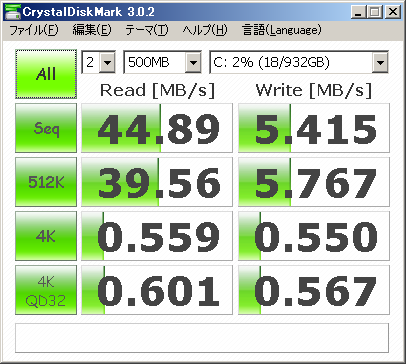
Task: Open the 編集(E) menu
Action: click(92, 30)
